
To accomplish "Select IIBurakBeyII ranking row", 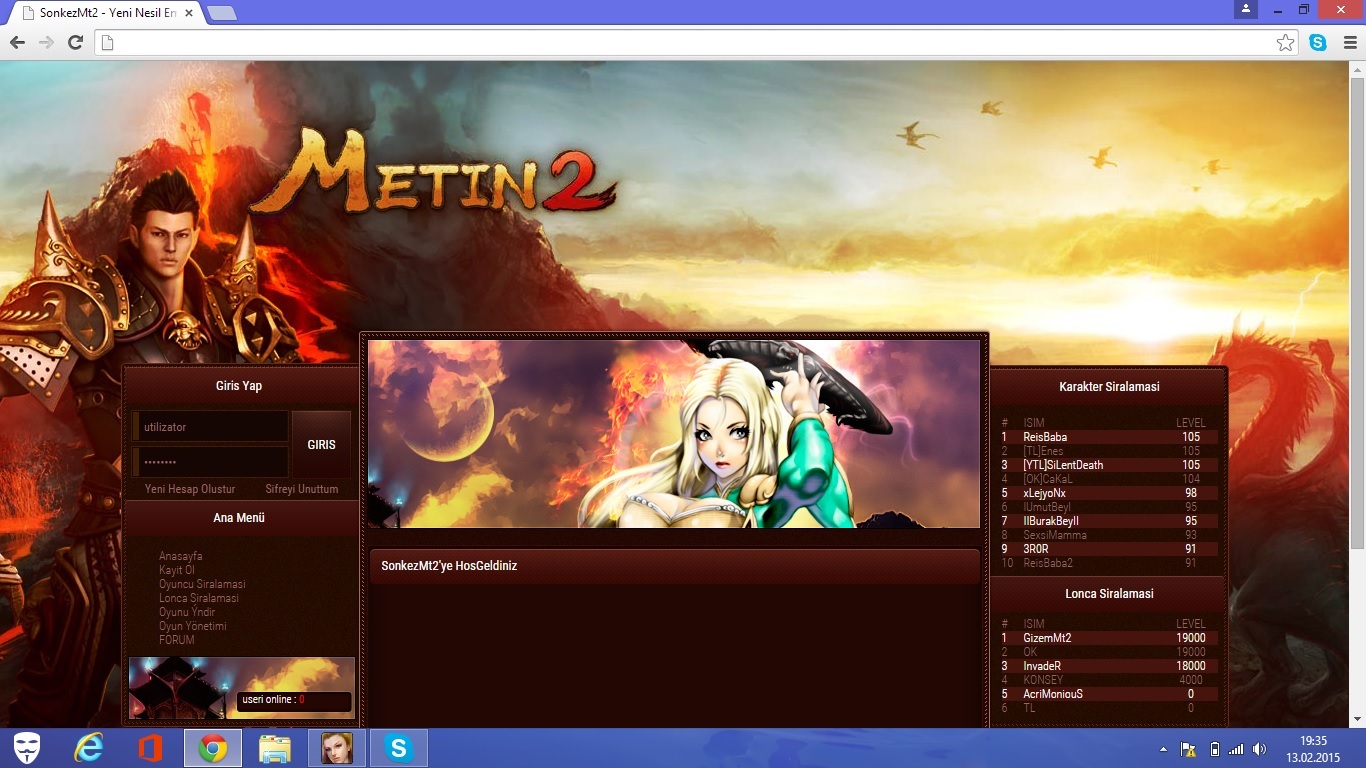I will pos(1109,521).
